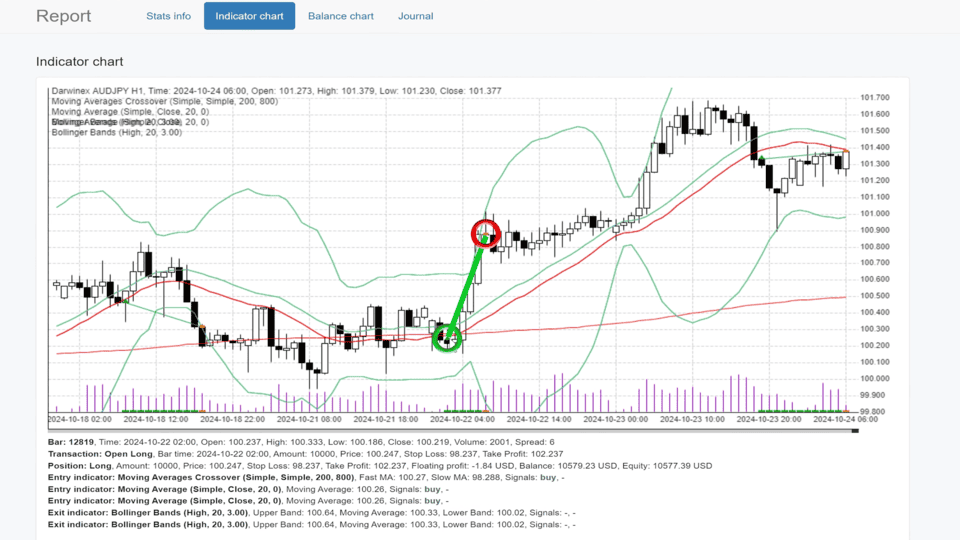Click the 2024-10-18 02:00 time axis label
This screenshot has height=540, width=960.
(78, 420)
